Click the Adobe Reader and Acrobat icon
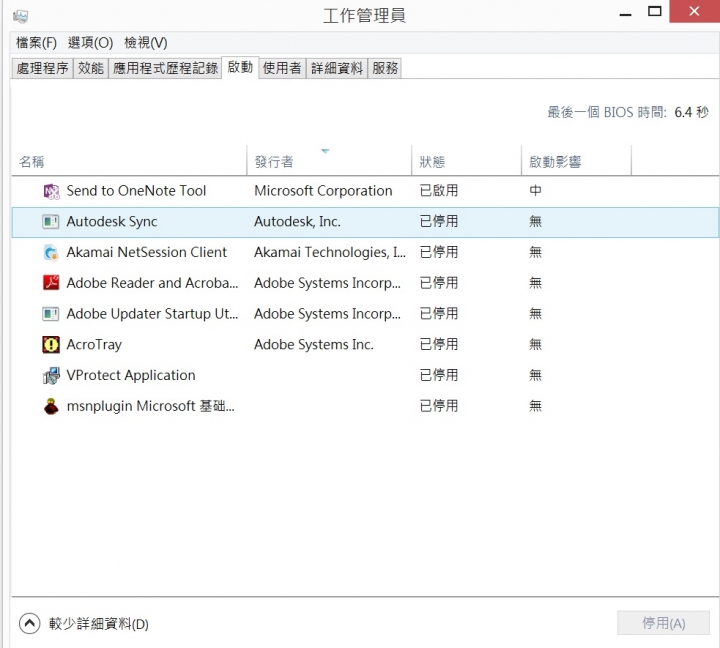This screenshot has height=648, width=720. pos(51,283)
